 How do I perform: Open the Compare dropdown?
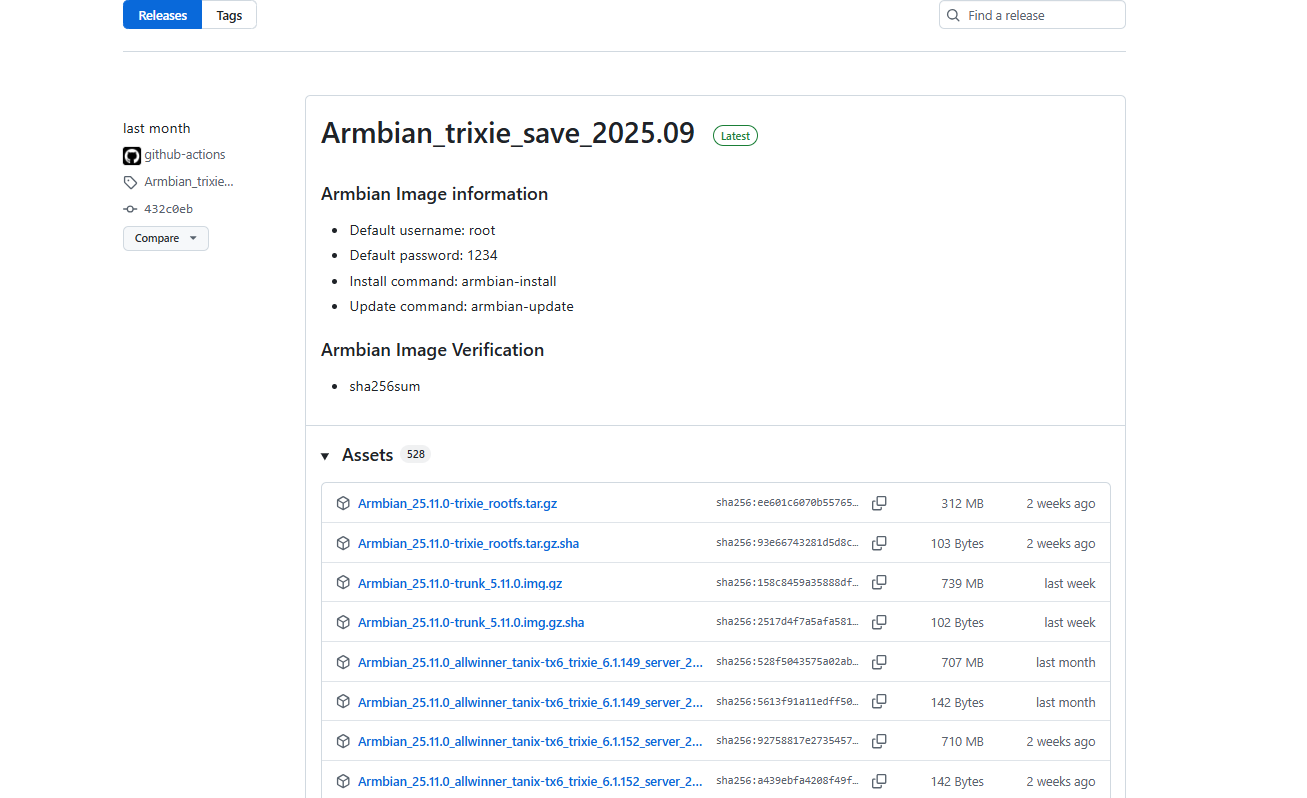pyautogui.click(x=166, y=238)
